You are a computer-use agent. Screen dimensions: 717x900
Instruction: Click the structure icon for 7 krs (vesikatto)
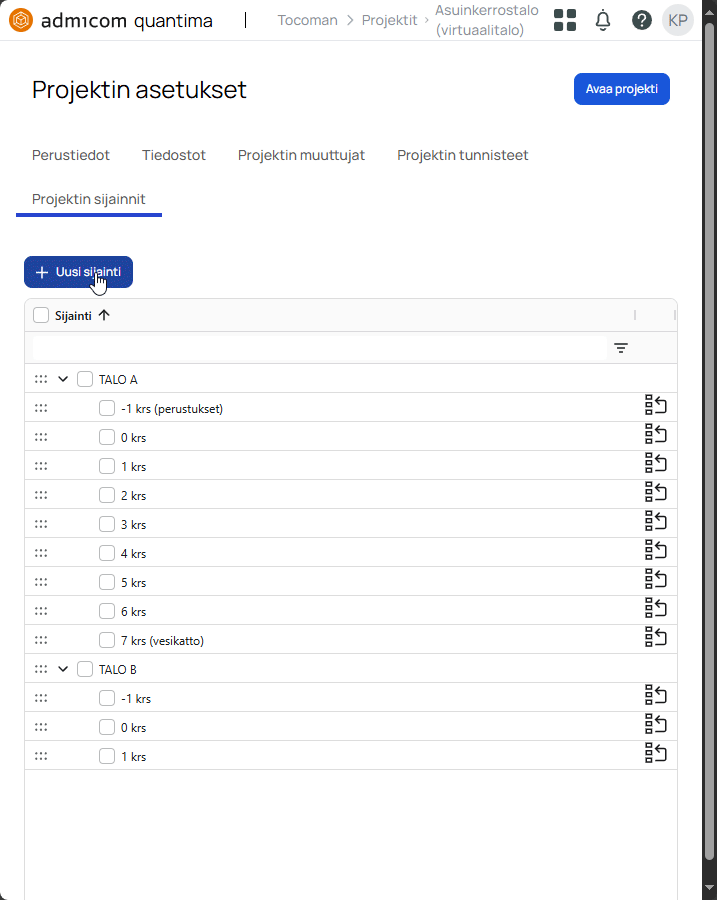pos(656,637)
